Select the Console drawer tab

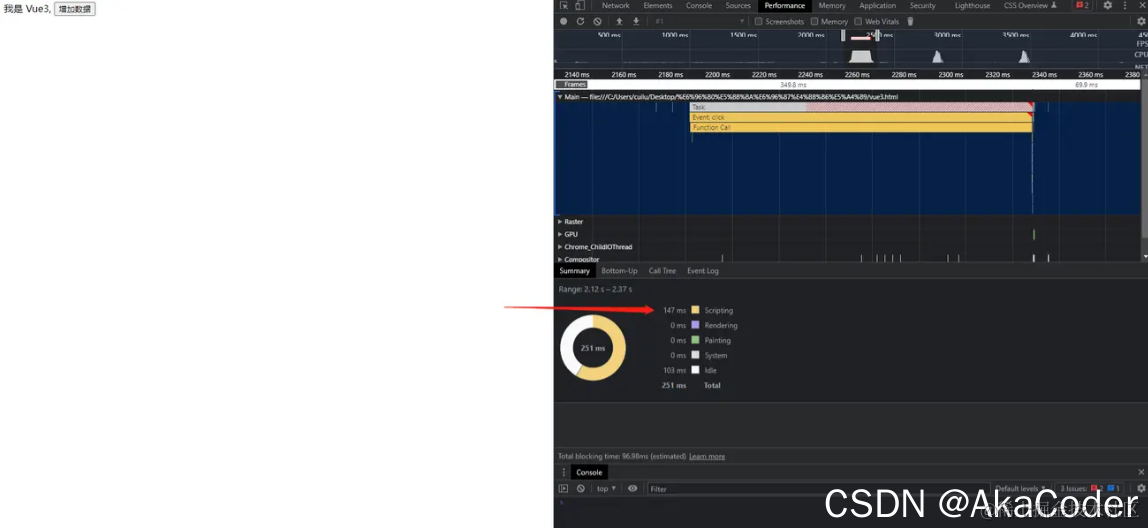589,472
